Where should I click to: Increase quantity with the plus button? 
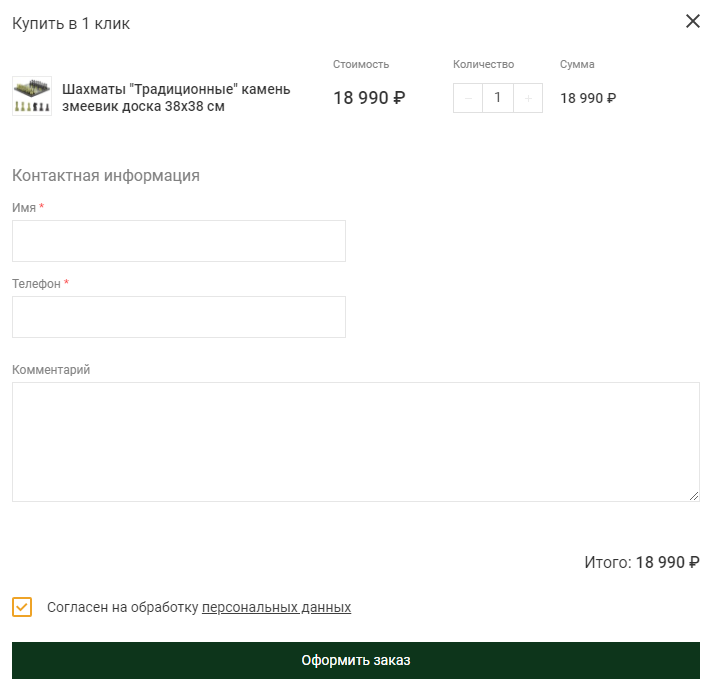point(528,98)
